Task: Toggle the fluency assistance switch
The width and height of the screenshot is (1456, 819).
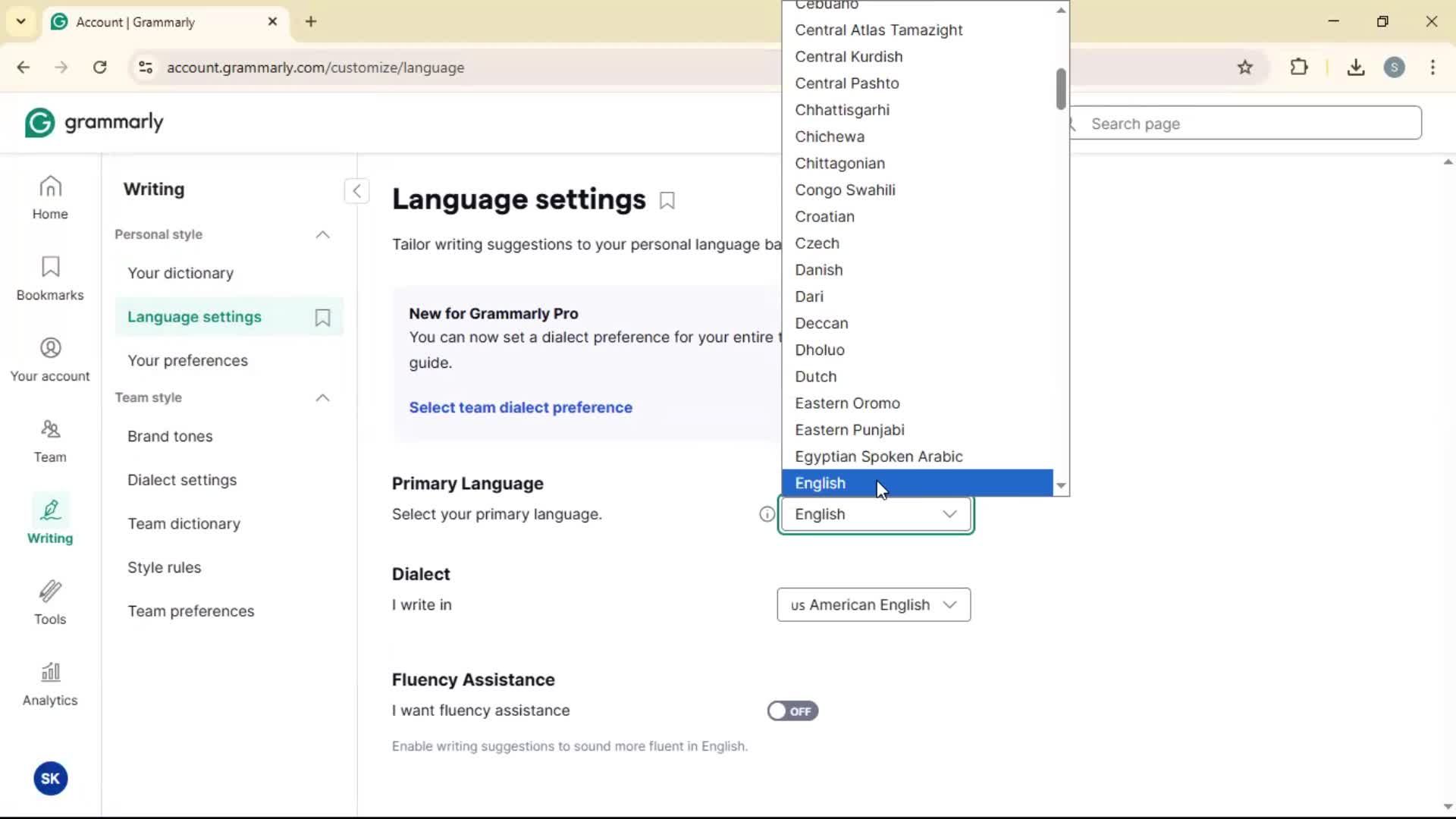Action: pos(792,711)
